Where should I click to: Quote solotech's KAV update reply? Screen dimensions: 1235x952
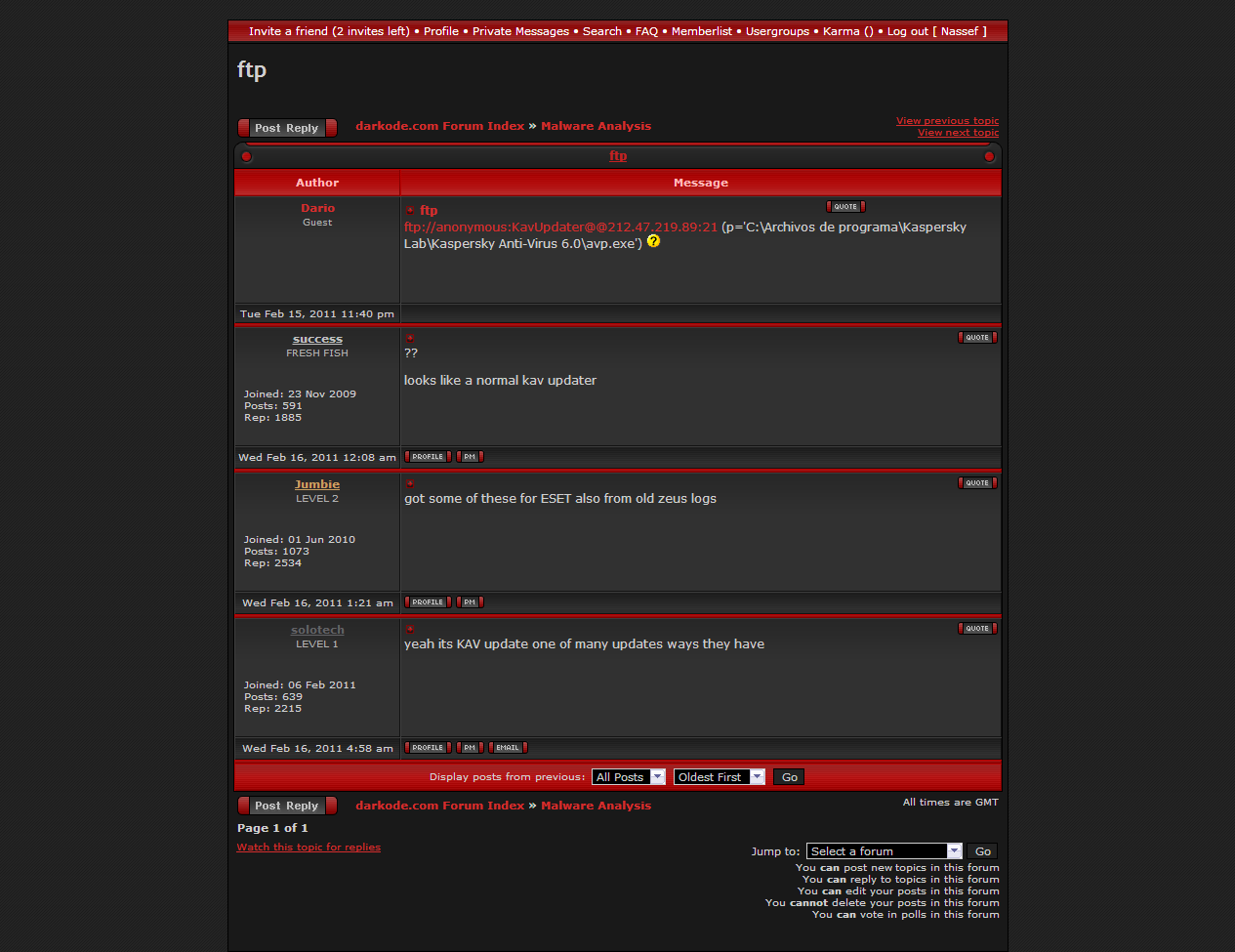pyautogui.click(x=977, y=629)
